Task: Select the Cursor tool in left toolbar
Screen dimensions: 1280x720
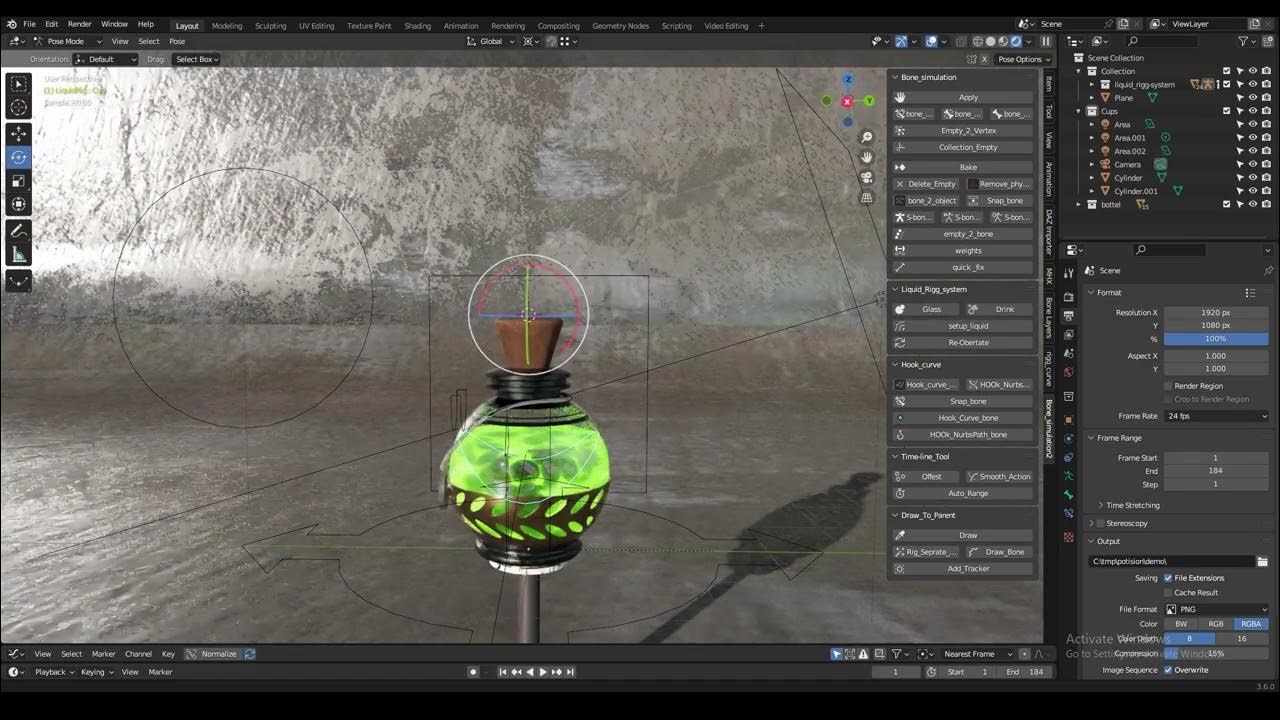Action: pyautogui.click(x=18, y=107)
